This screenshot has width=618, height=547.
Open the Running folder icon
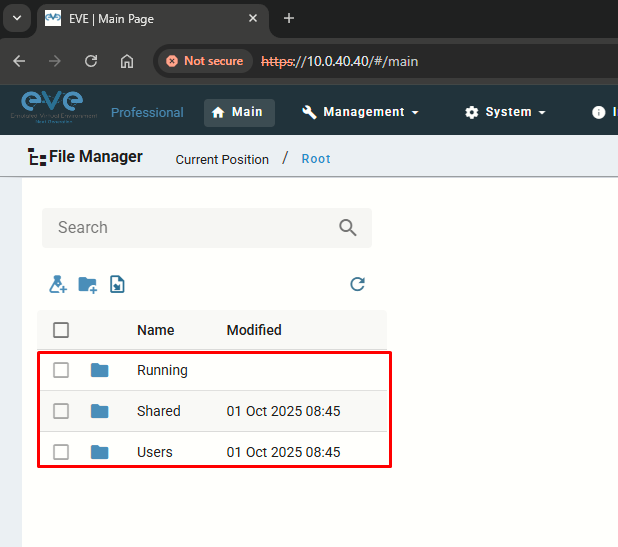pos(99,370)
